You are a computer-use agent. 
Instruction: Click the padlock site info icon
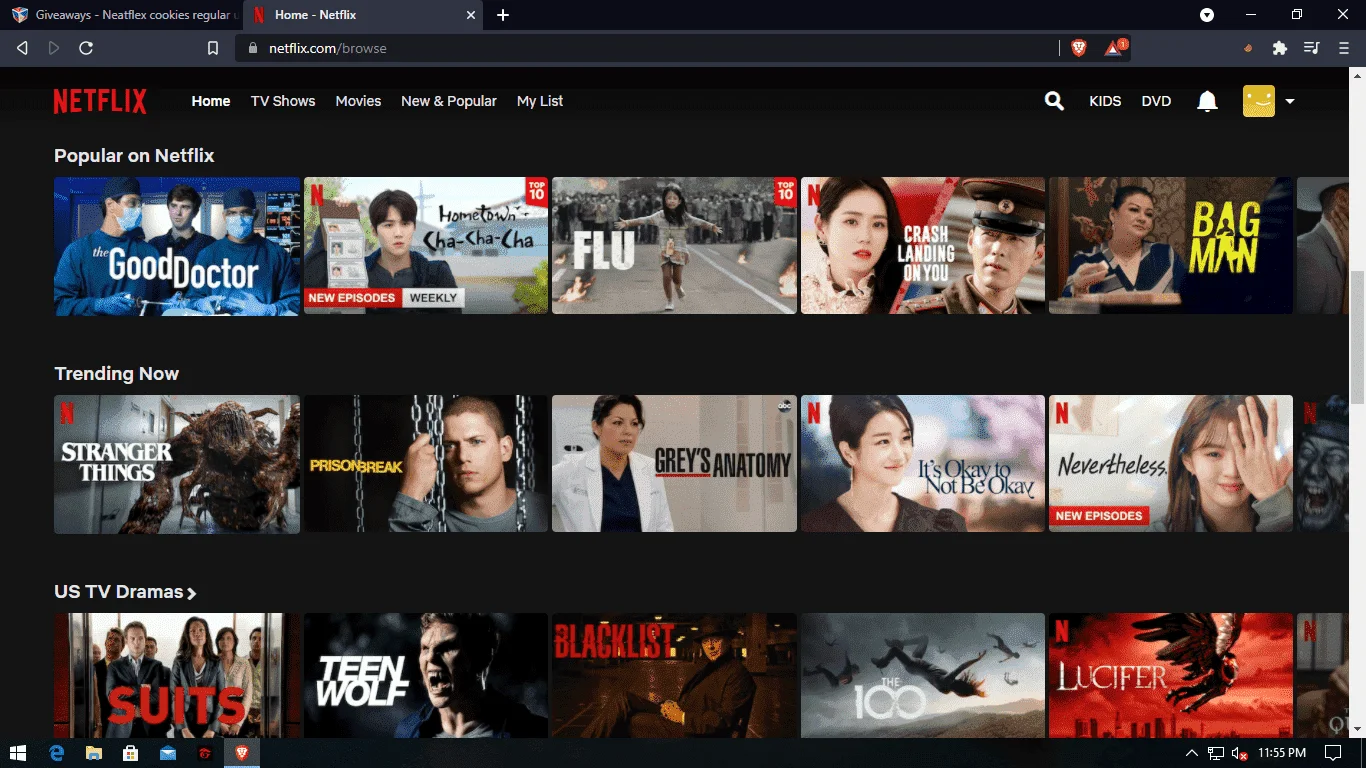pyautogui.click(x=252, y=48)
